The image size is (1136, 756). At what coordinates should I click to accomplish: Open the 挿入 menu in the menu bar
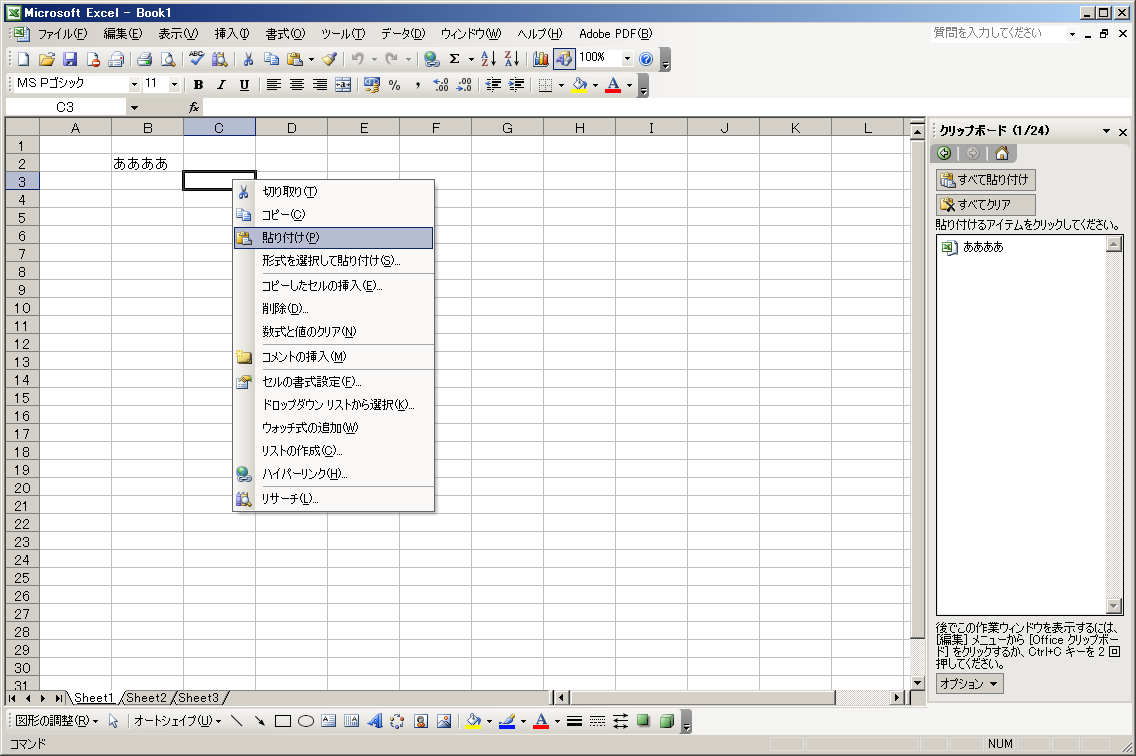pos(232,34)
